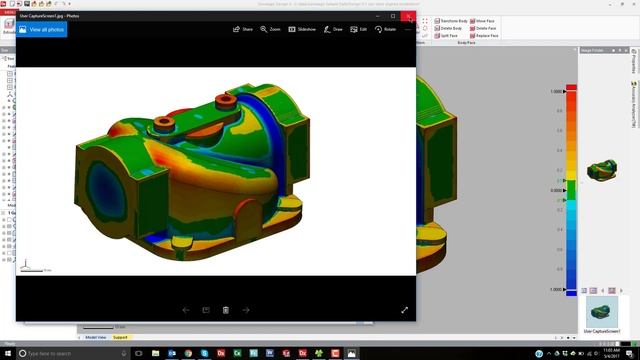Start a Slideshow in Photos
The width and height of the screenshot is (640, 360).
[302, 29]
